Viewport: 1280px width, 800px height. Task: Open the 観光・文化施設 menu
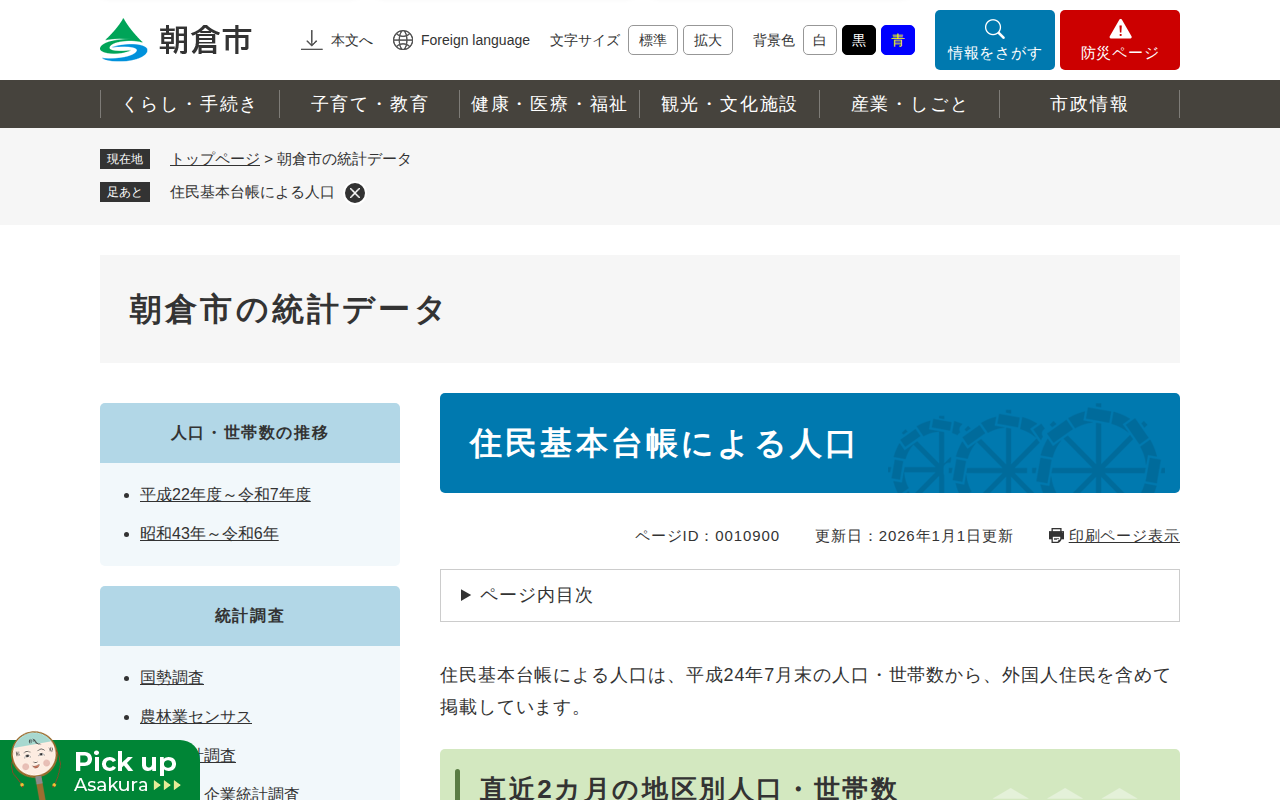point(729,104)
